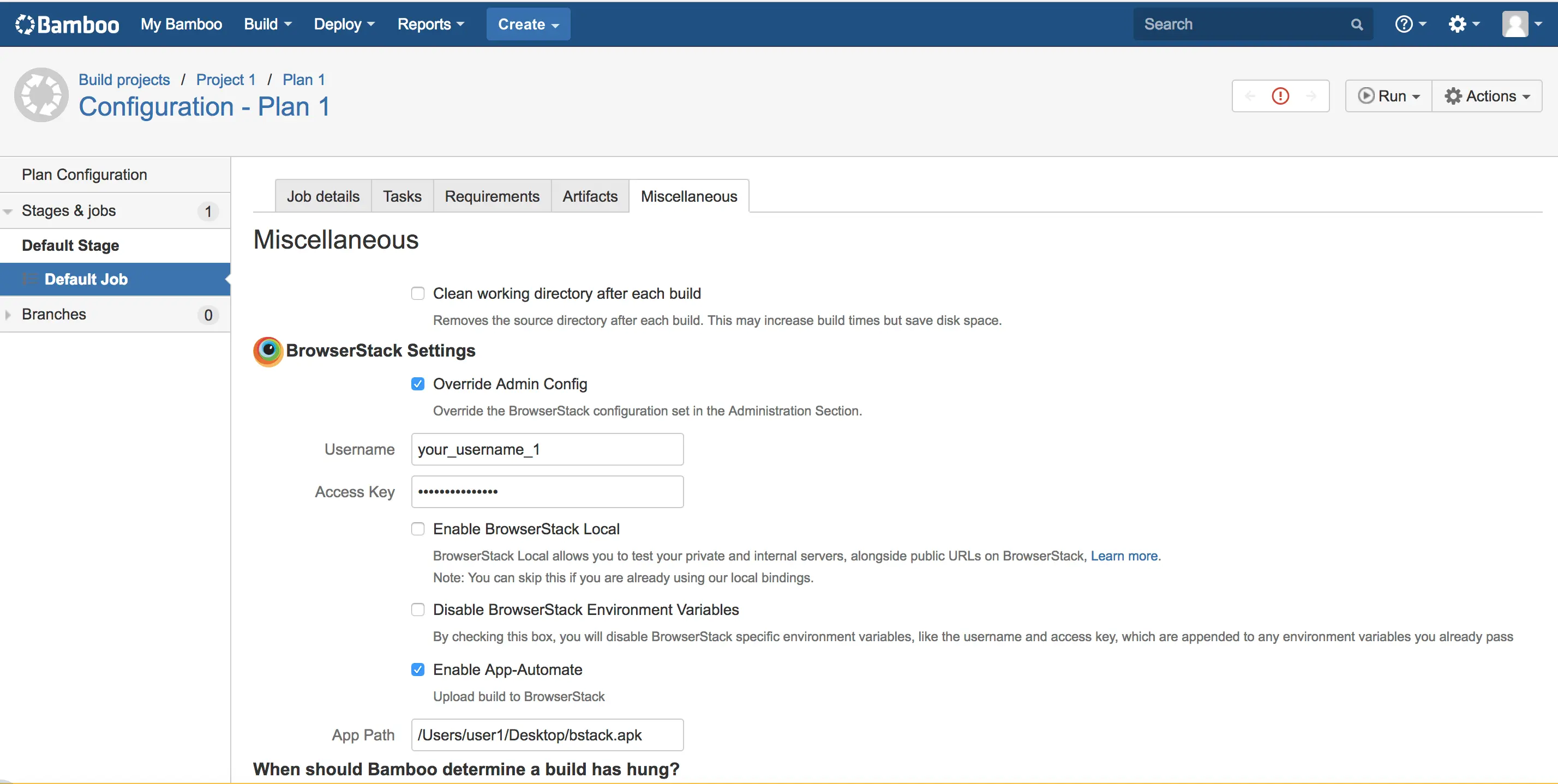Open the Artifacts tab

590,196
